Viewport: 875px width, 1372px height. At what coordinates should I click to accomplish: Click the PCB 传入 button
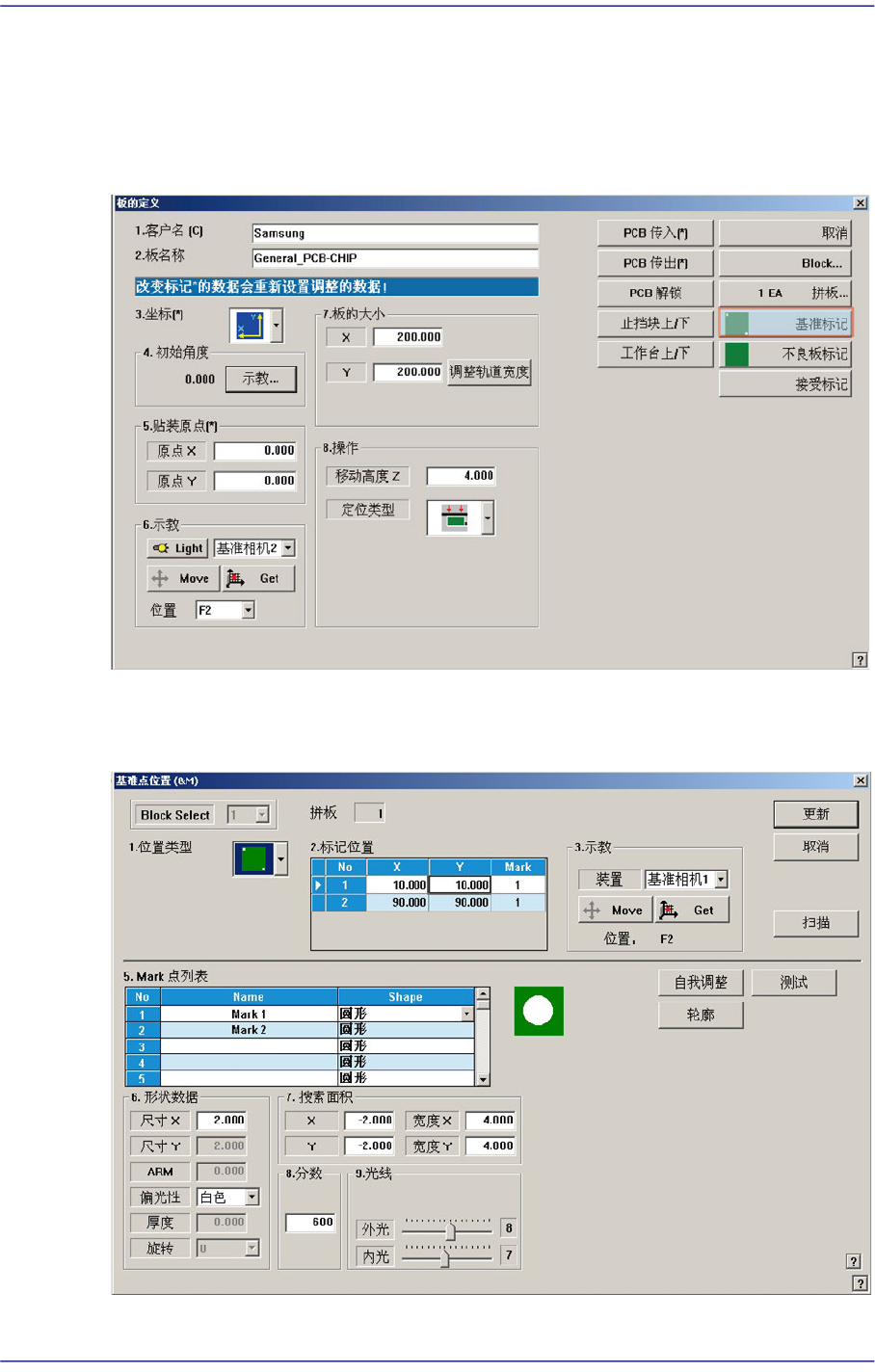655,233
